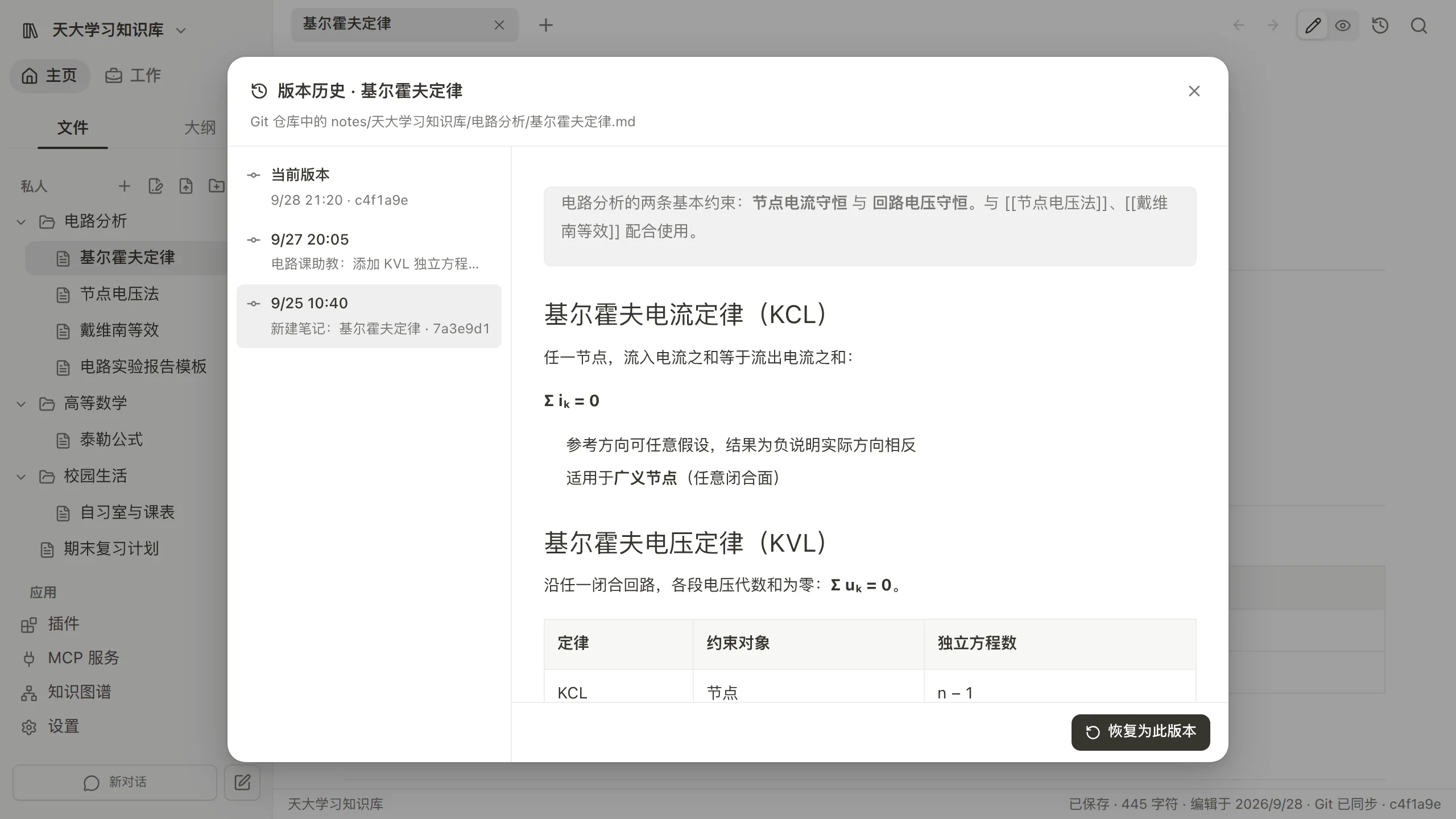Open the 知识图谱 knowledge graph
This screenshot has height=819, width=1456.
click(66, 693)
